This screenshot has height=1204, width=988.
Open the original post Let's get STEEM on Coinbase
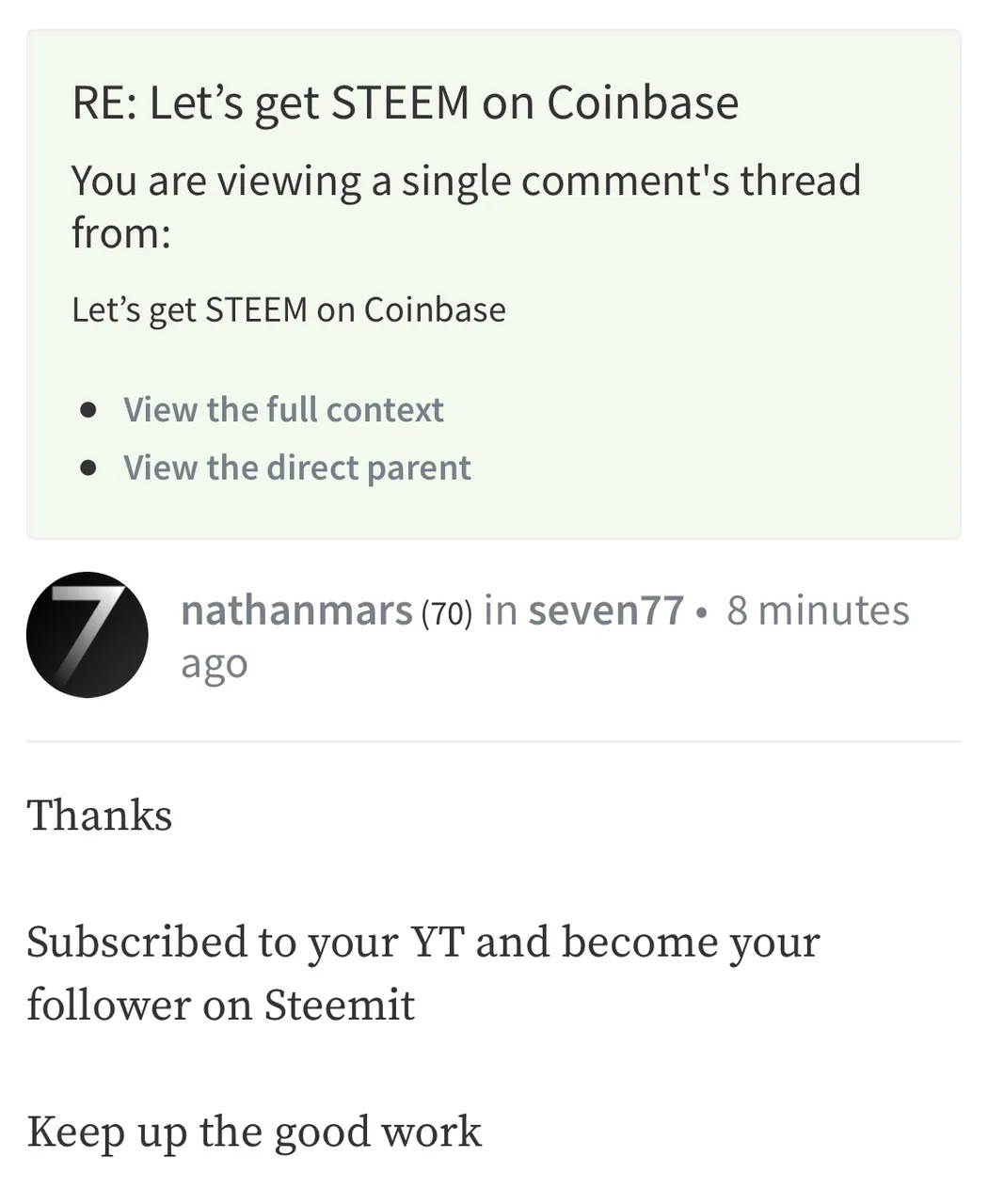(289, 310)
